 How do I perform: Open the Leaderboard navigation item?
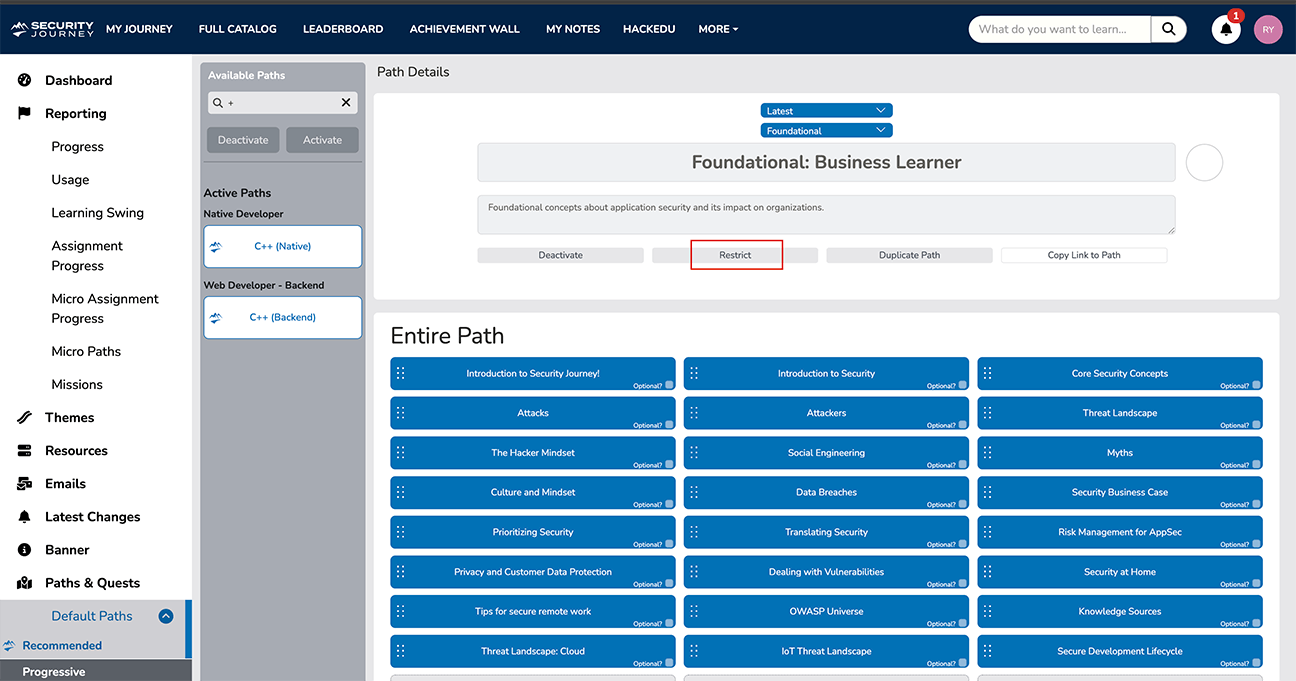(x=343, y=29)
